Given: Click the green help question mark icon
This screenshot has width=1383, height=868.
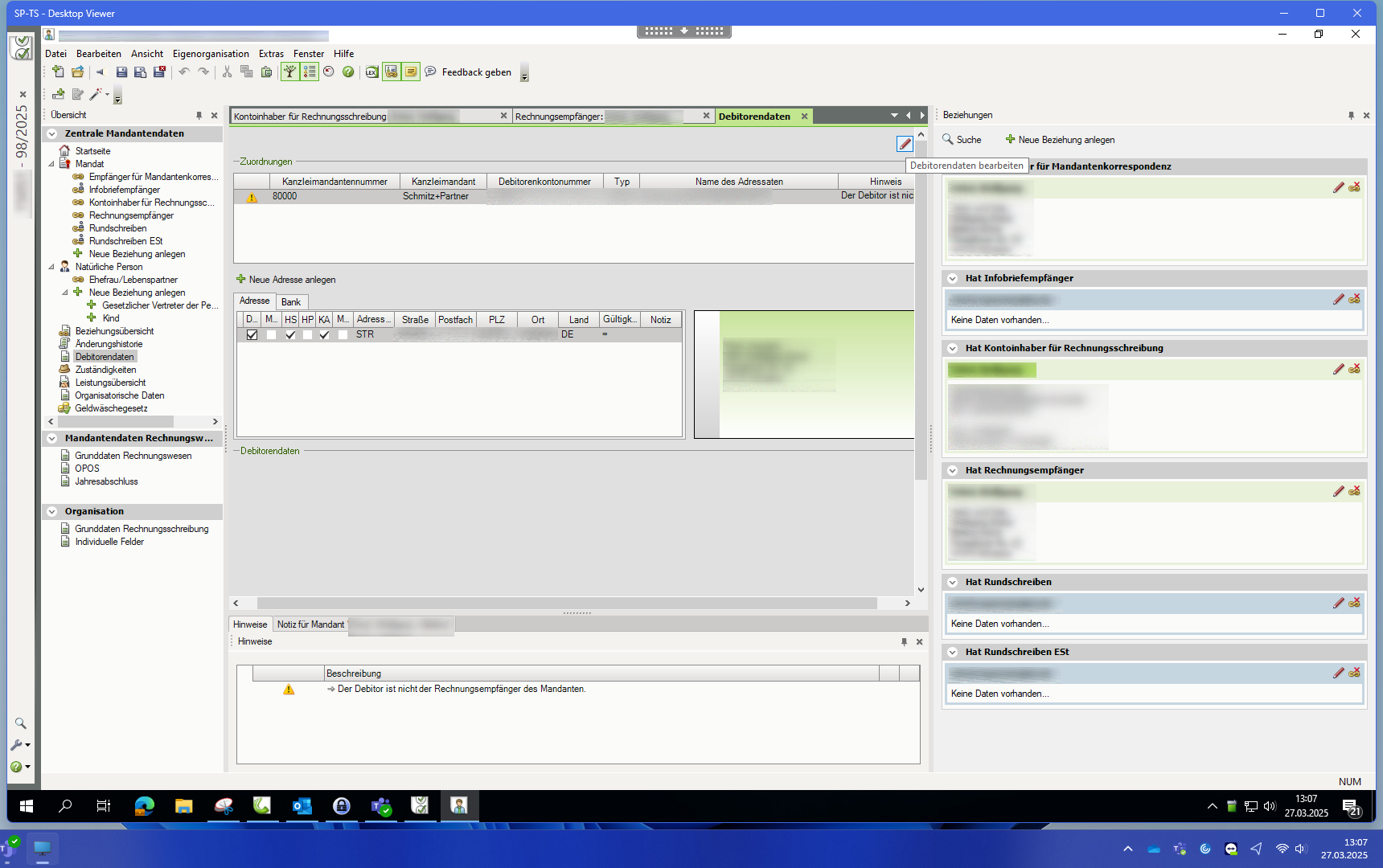Looking at the screenshot, I should click(x=348, y=72).
